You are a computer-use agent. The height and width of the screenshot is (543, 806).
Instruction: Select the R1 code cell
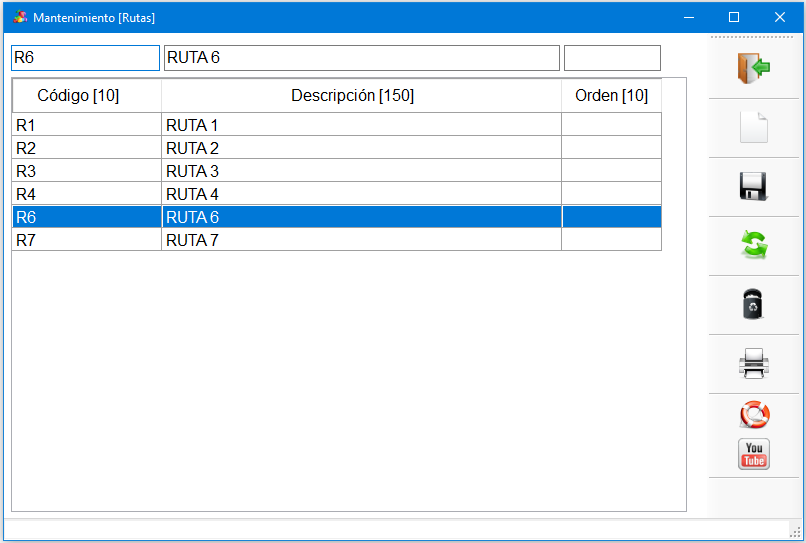pyautogui.click(x=87, y=125)
